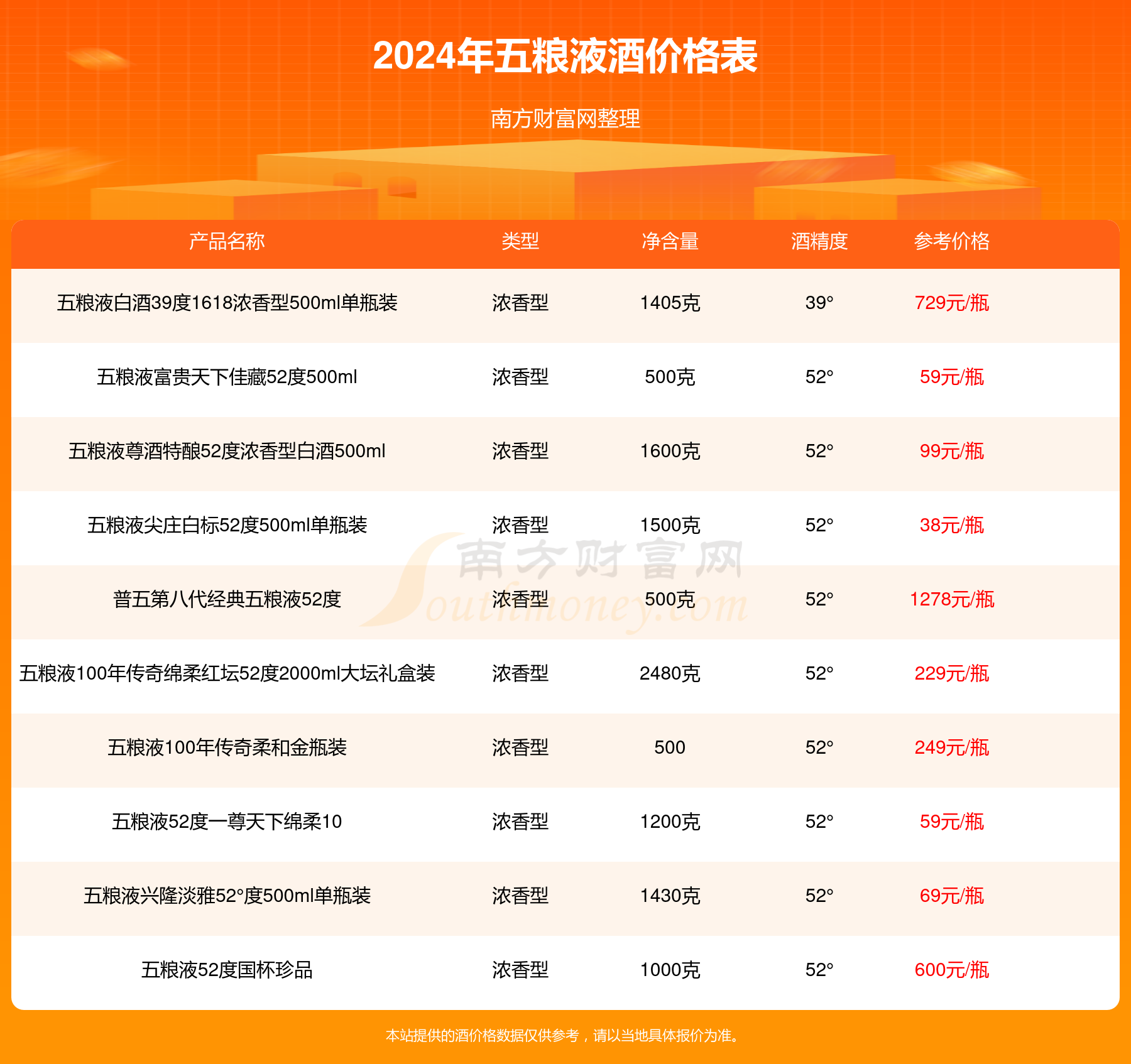Click the 39° alcohol cell
The height and width of the screenshot is (1064, 1131).
tap(819, 303)
